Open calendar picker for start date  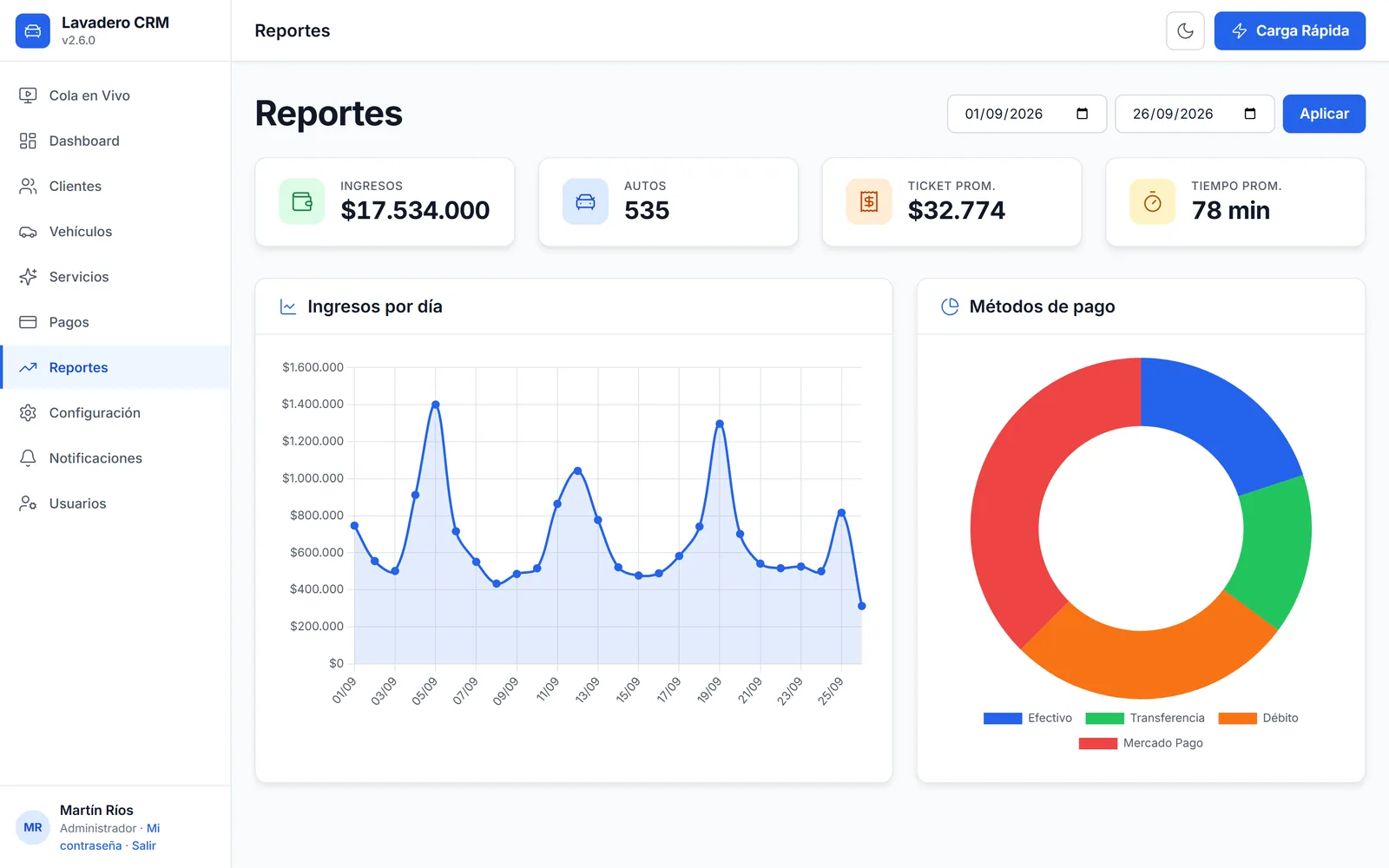pyautogui.click(x=1082, y=114)
